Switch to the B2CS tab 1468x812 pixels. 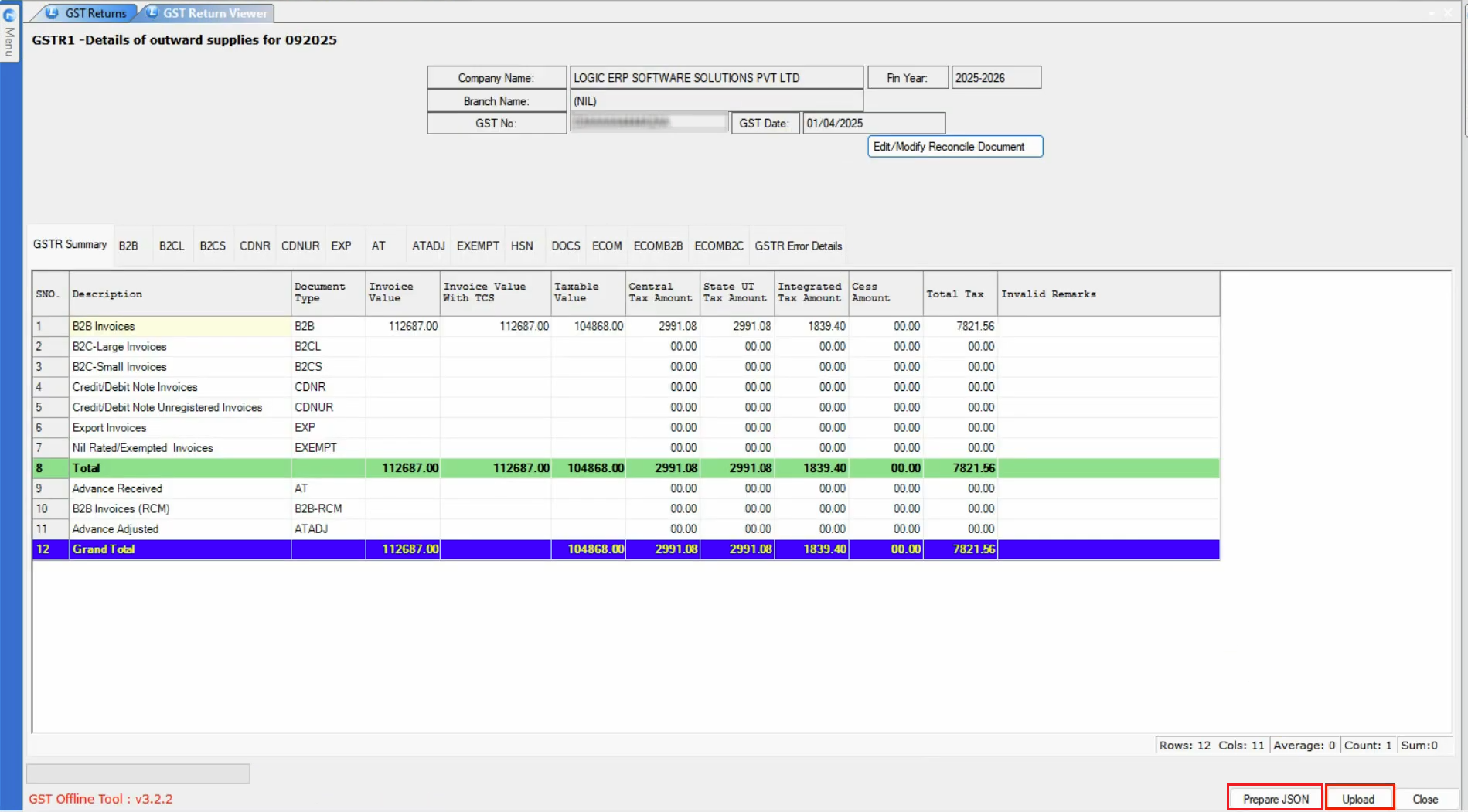(213, 246)
